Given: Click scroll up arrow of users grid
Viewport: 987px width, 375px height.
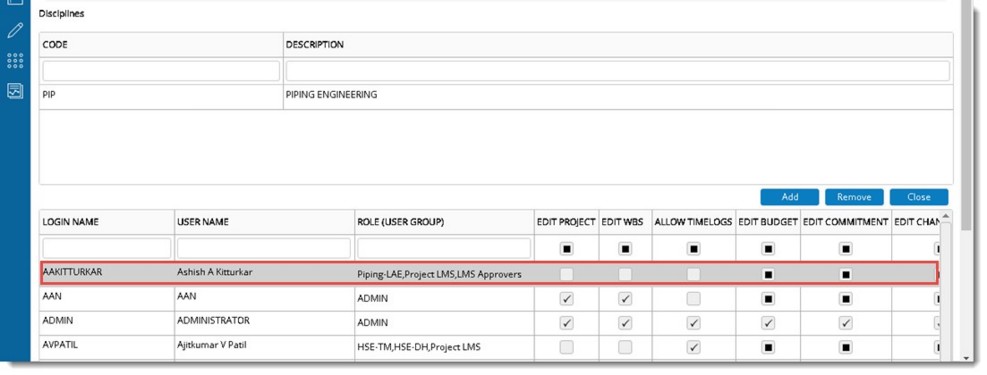Looking at the screenshot, I should point(946,217).
